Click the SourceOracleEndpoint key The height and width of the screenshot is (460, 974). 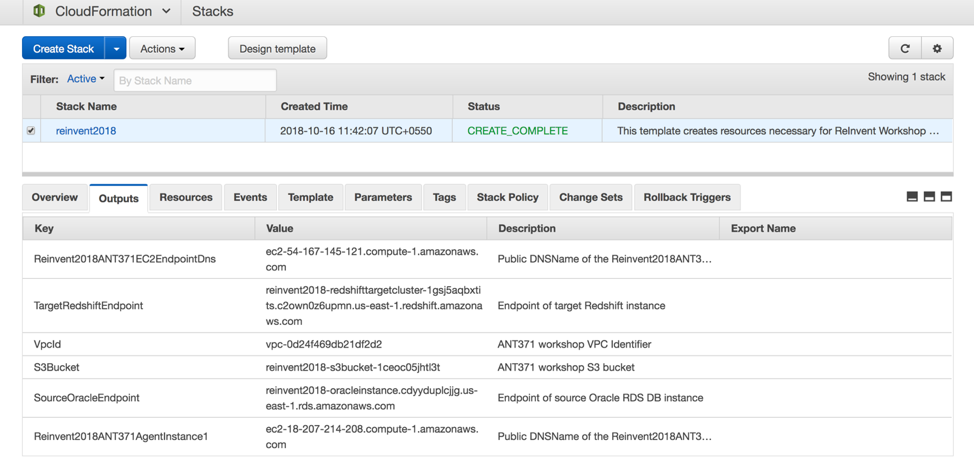[x=87, y=397]
